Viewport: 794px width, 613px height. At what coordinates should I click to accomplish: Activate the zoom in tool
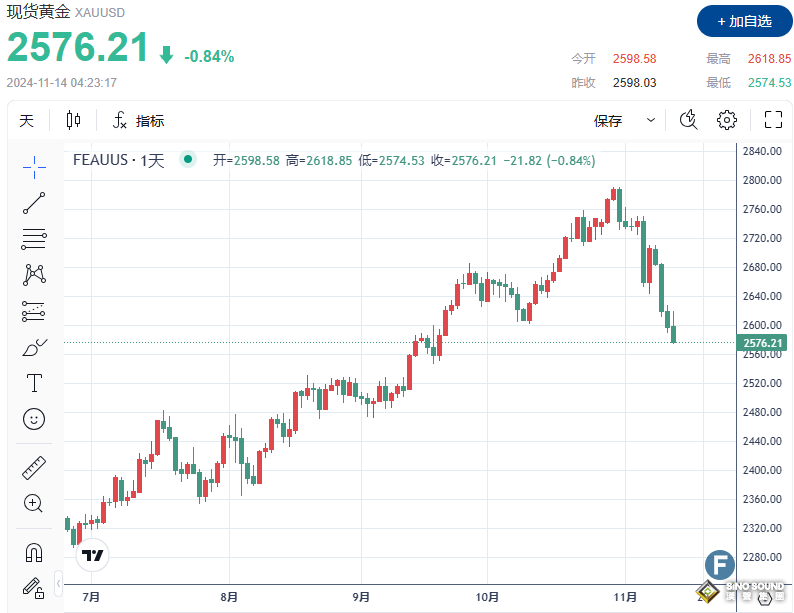[34, 504]
